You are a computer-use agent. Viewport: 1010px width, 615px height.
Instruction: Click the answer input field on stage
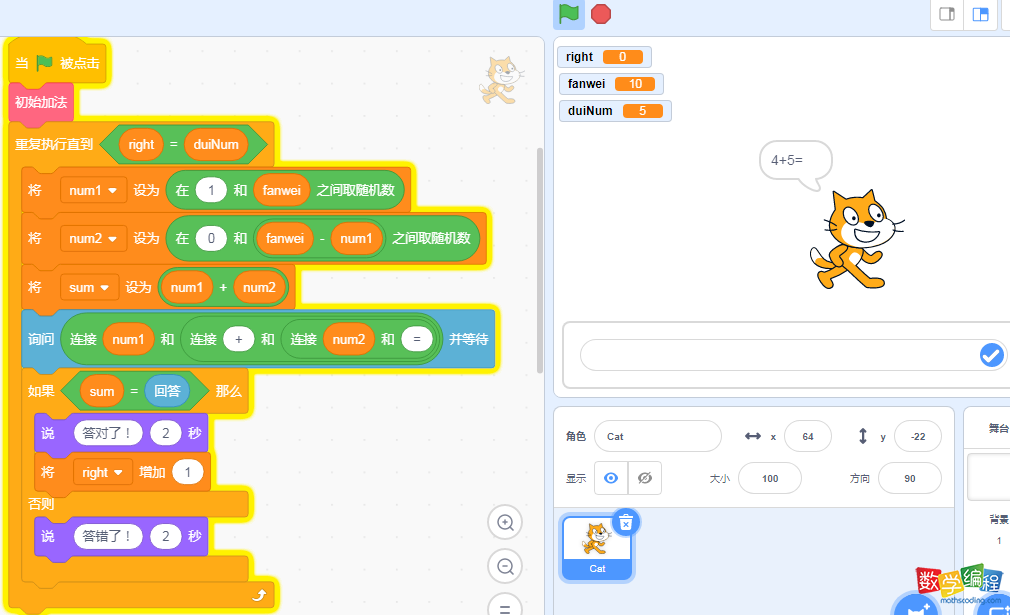[x=779, y=355]
